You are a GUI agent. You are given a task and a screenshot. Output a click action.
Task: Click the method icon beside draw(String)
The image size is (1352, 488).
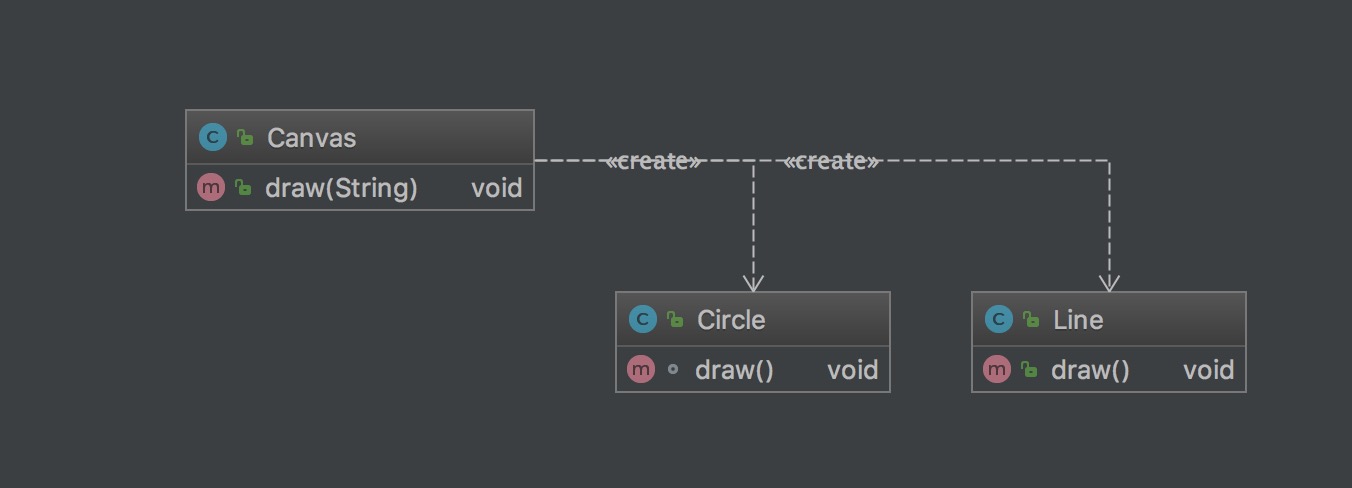point(210,187)
